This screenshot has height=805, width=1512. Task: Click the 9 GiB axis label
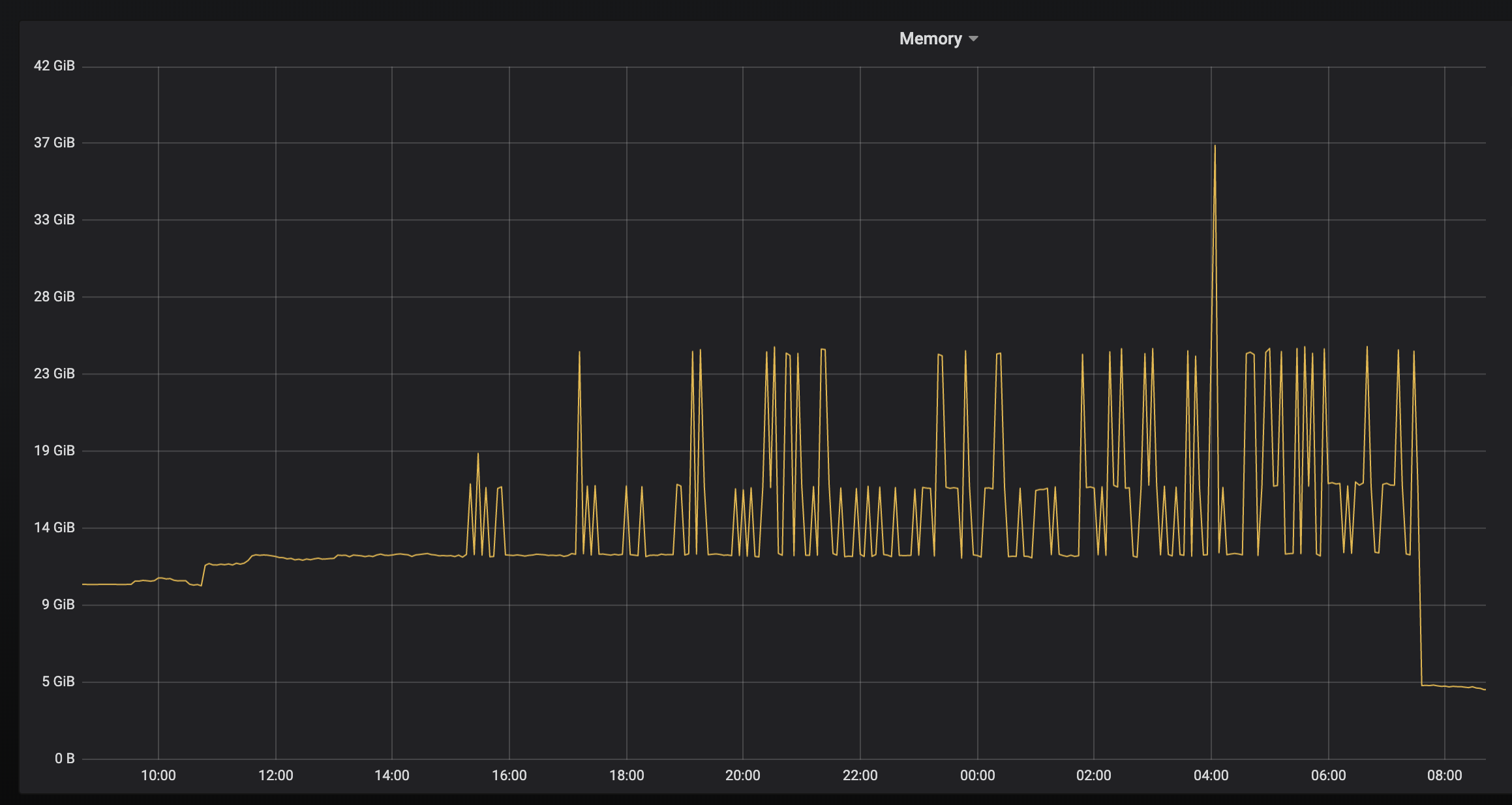click(x=57, y=604)
